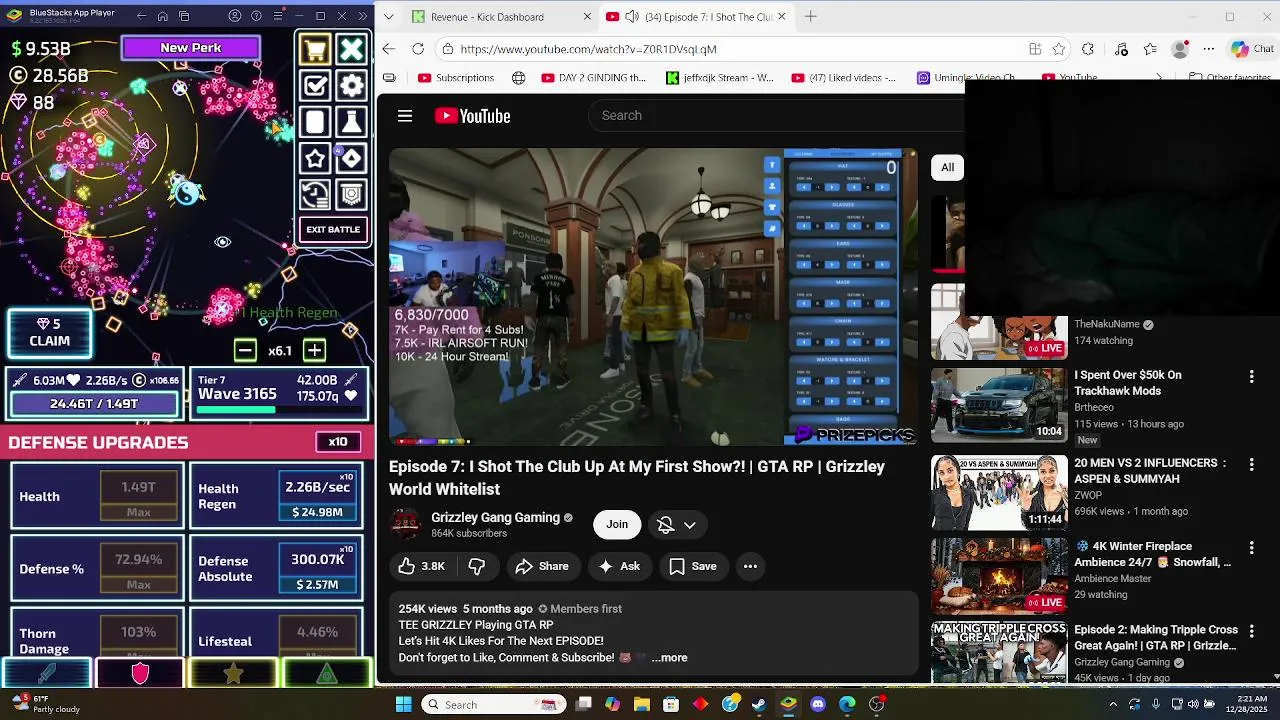Select the star utility upgrades tab
Viewport: 1280px width, 720px height.
tap(233, 674)
